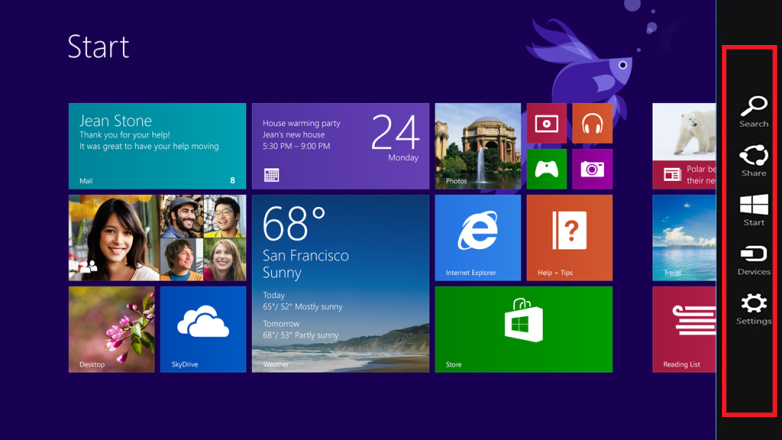Screen dimensions: 782x440
Task: Click the small calendar grid icon
Action: 271,175
